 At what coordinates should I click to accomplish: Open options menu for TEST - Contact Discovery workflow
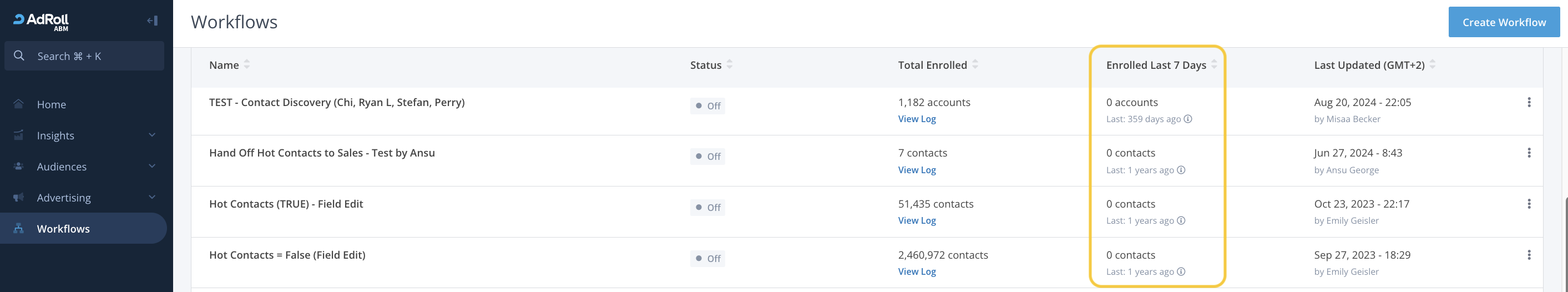pyautogui.click(x=1529, y=102)
